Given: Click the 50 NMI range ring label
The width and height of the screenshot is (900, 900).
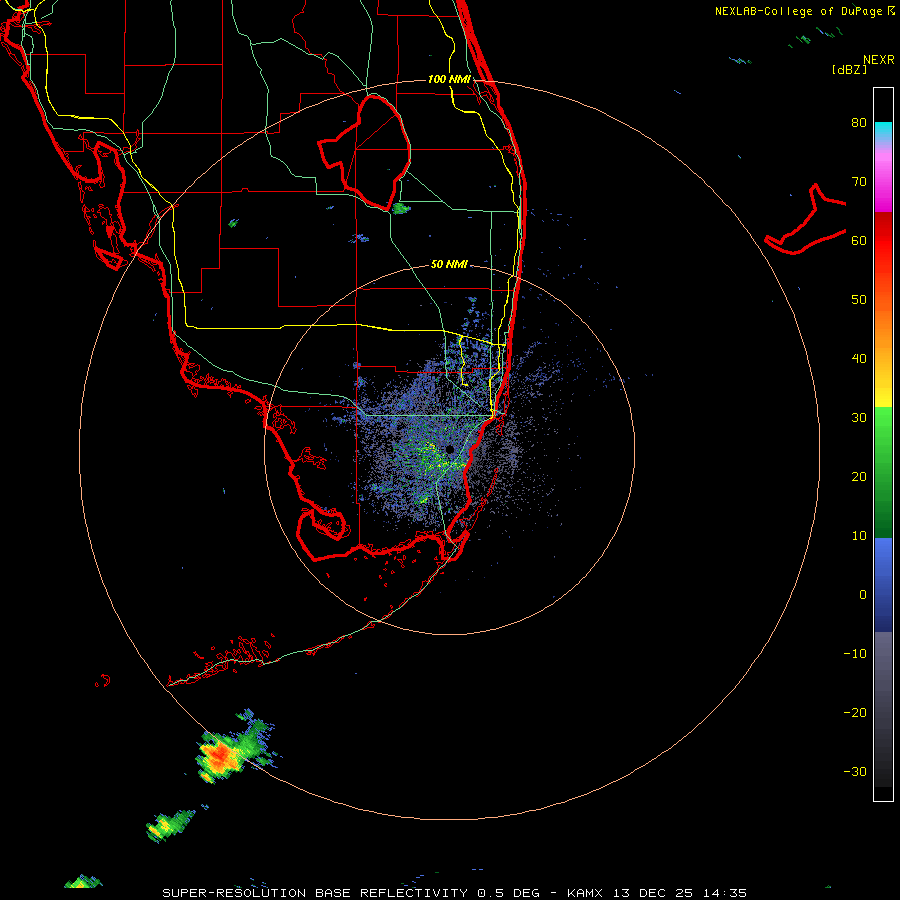Looking at the screenshot, I should [x=449, y=264].
